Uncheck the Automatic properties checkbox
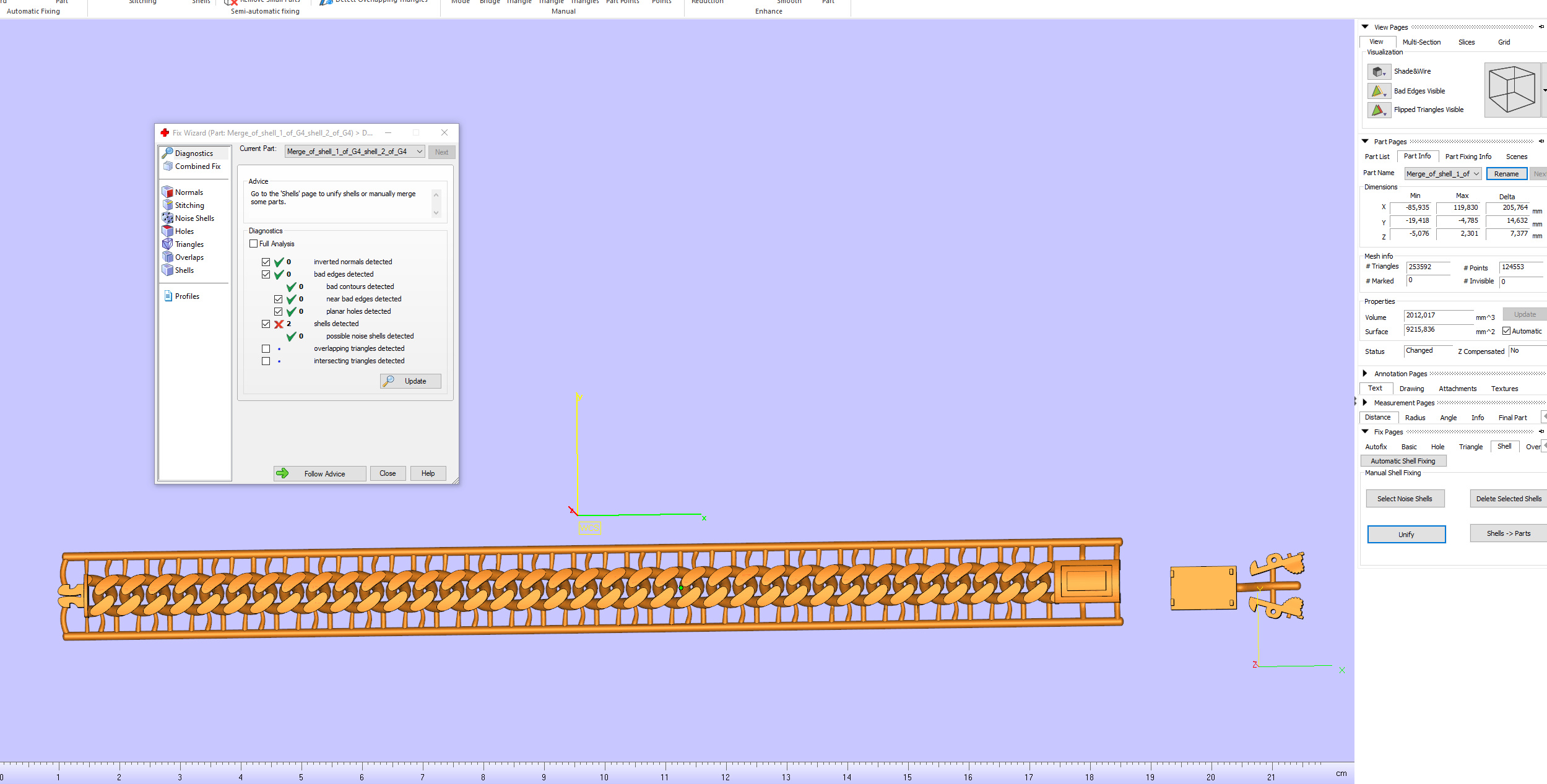This screenshot has height=784, width=1547. (1506, 331)
